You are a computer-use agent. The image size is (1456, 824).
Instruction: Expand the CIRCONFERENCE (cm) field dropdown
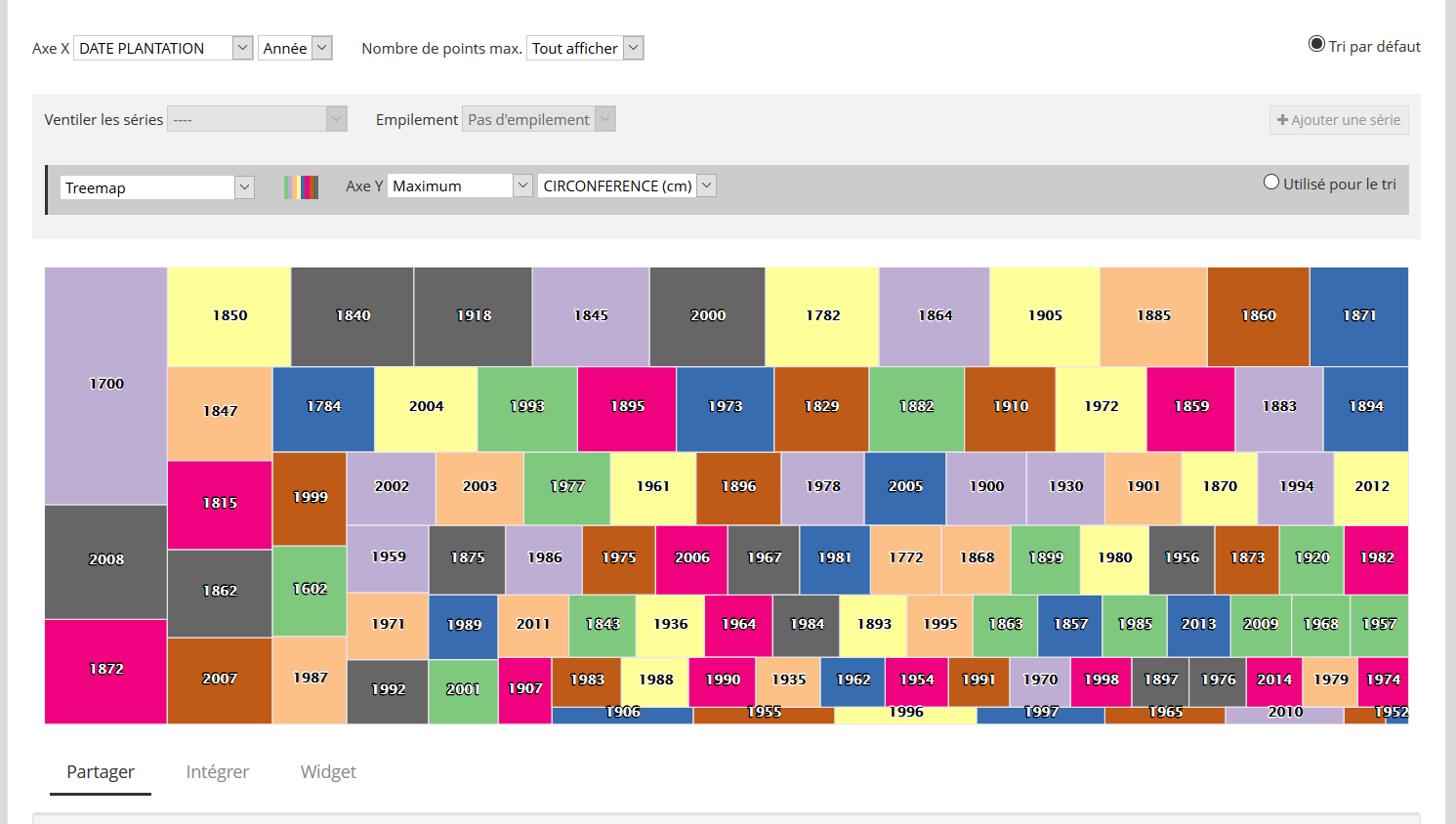point(626,185)
